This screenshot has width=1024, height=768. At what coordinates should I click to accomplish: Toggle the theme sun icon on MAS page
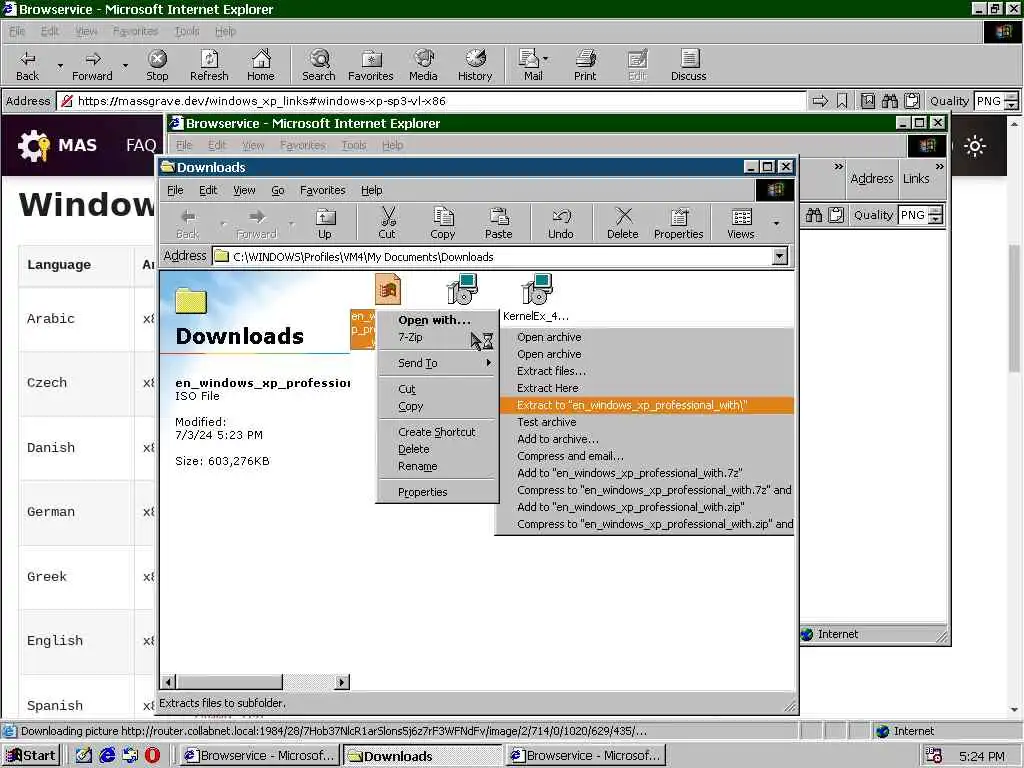point(975,146)
